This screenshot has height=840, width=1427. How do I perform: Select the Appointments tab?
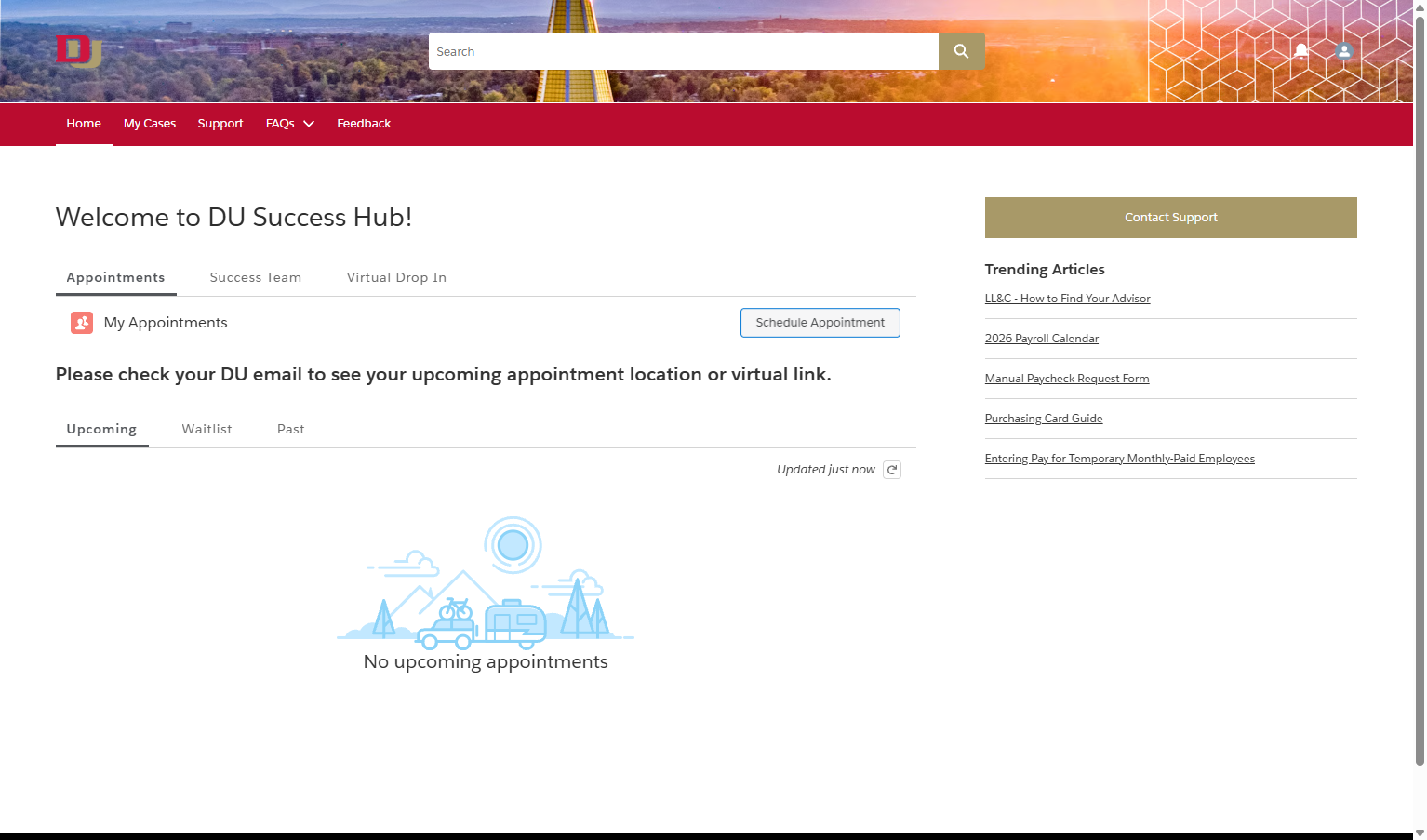[116, 277]
